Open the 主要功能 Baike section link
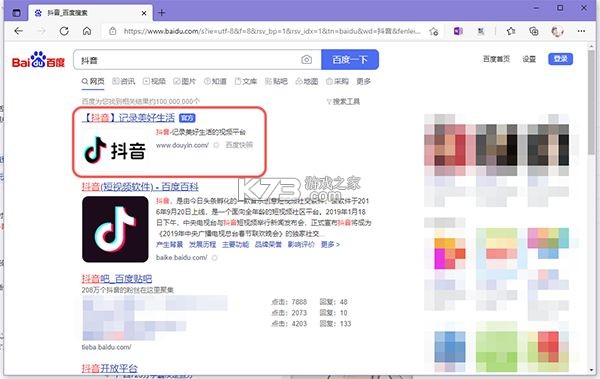The width and height of the screenshot is (600, 379). [235, 245]
